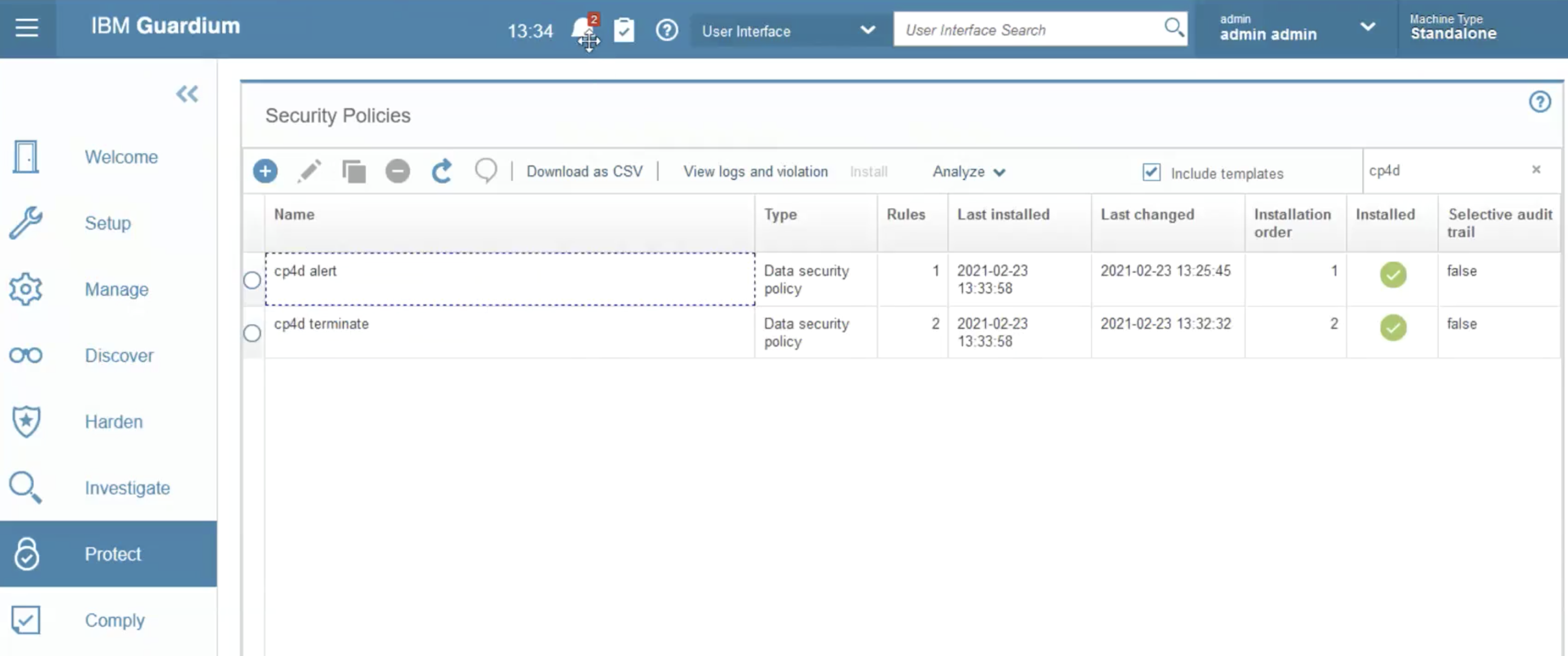This screenshot has width=1568, height=656.
Task: Sort by Selective audit trail column header
Action: [x=1500, y=223]
